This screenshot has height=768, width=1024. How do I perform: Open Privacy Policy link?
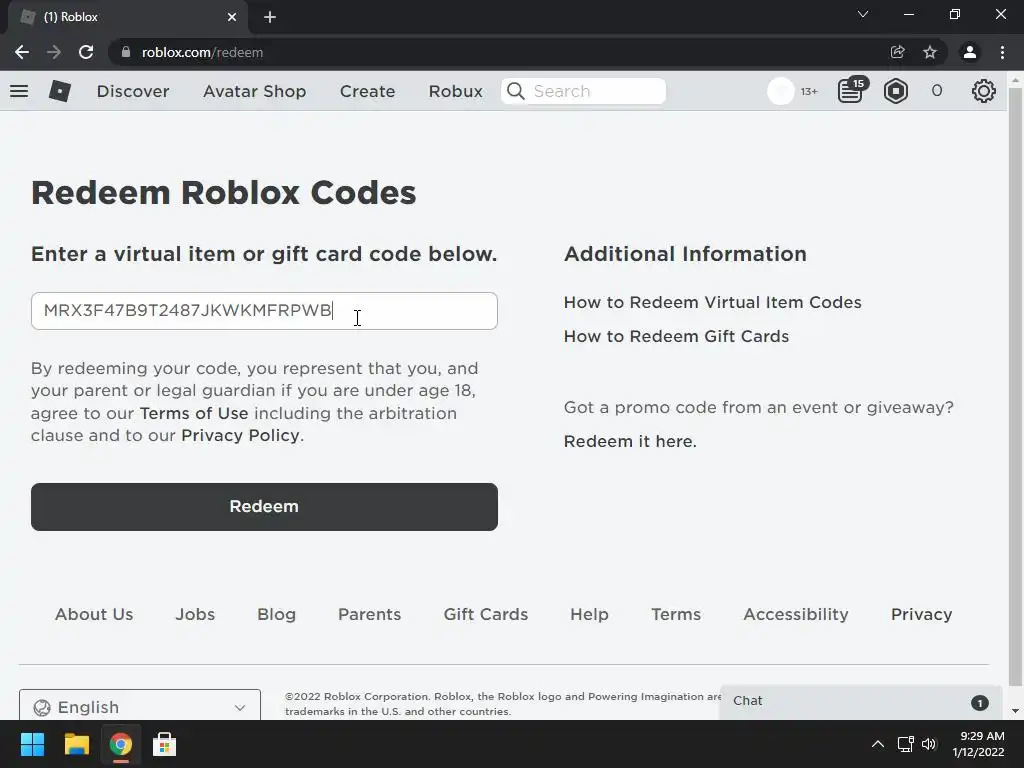240,436
